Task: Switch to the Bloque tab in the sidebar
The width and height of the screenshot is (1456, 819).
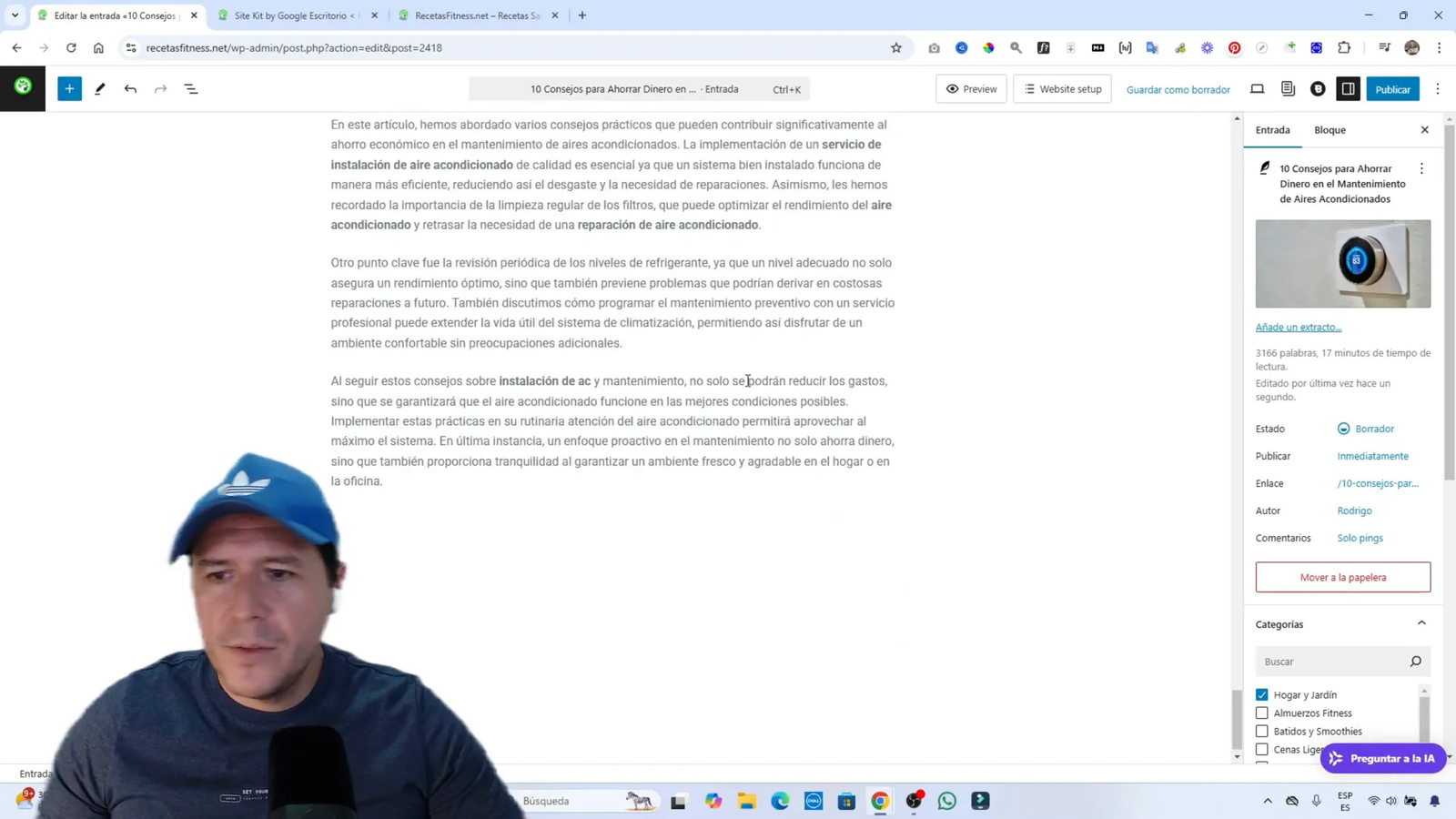Action: coord(1329,129)
